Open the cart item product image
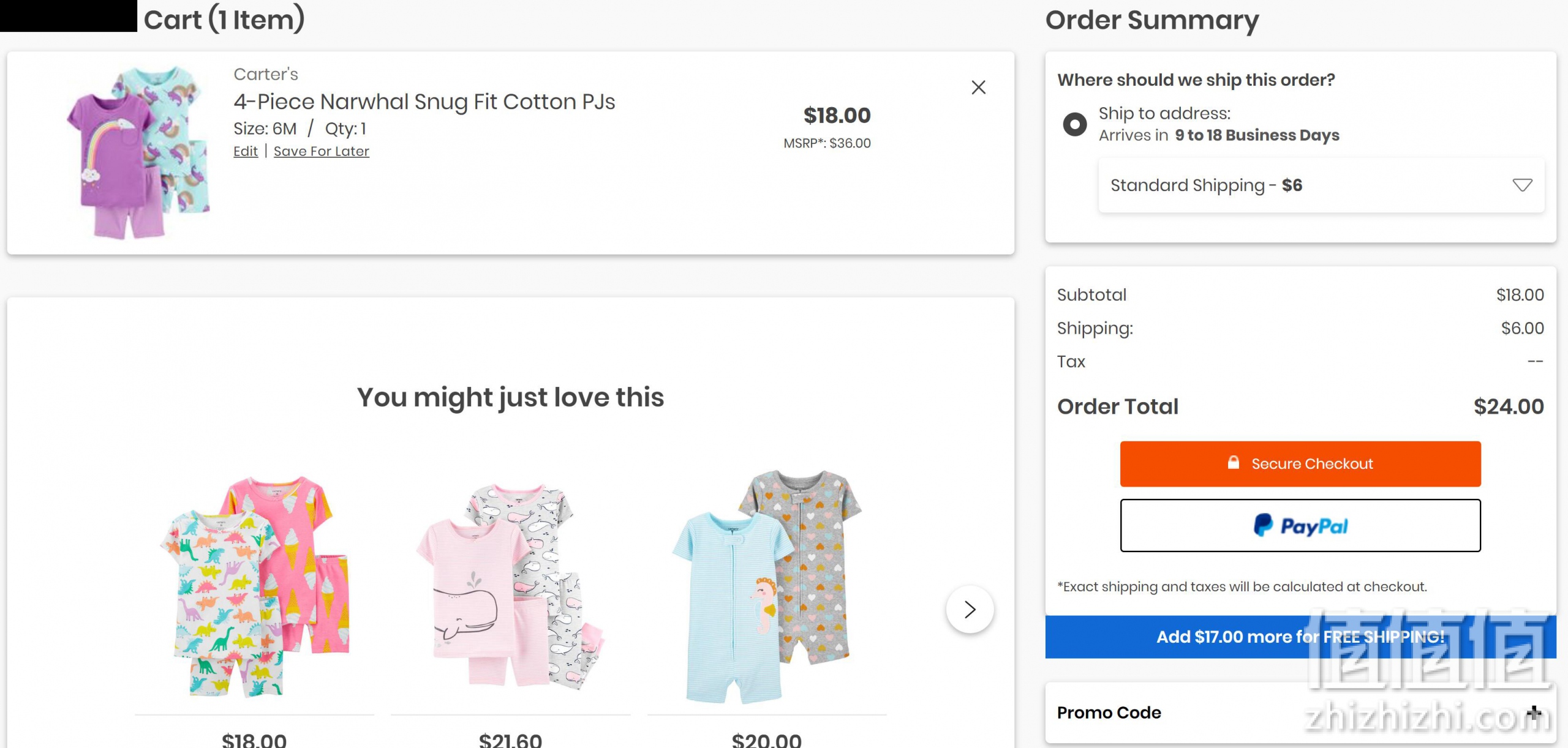The width and height of the screenshot is (1568, 748). coord(139,153)
